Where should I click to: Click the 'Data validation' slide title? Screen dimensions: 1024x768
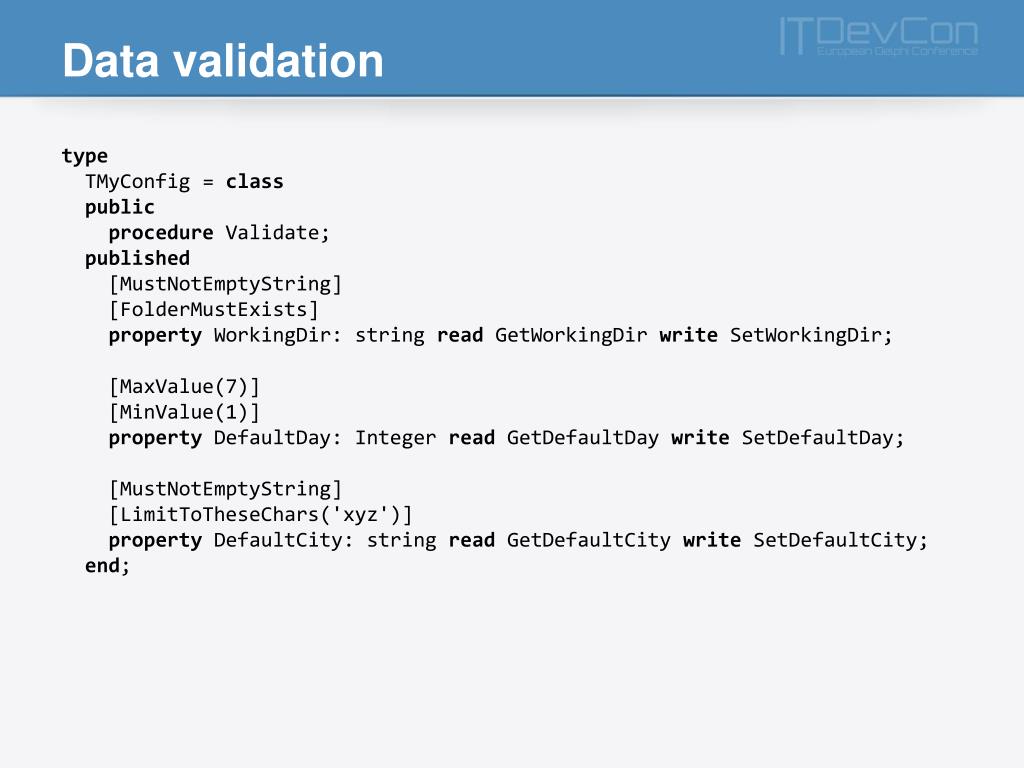223,61
